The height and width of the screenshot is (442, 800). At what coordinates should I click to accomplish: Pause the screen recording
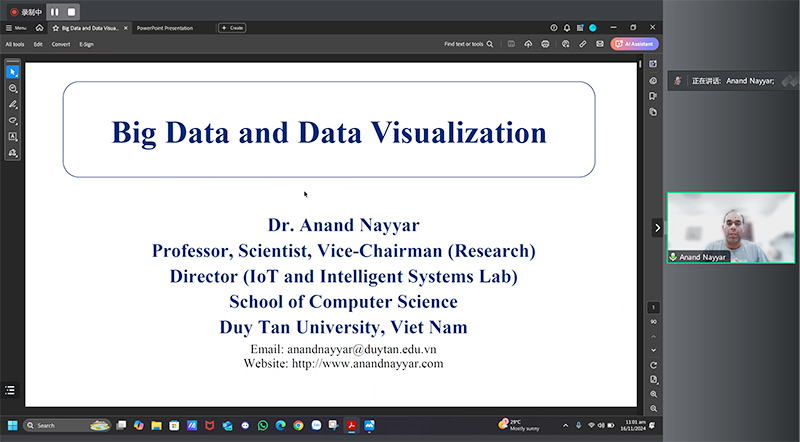tap(54, 11)
